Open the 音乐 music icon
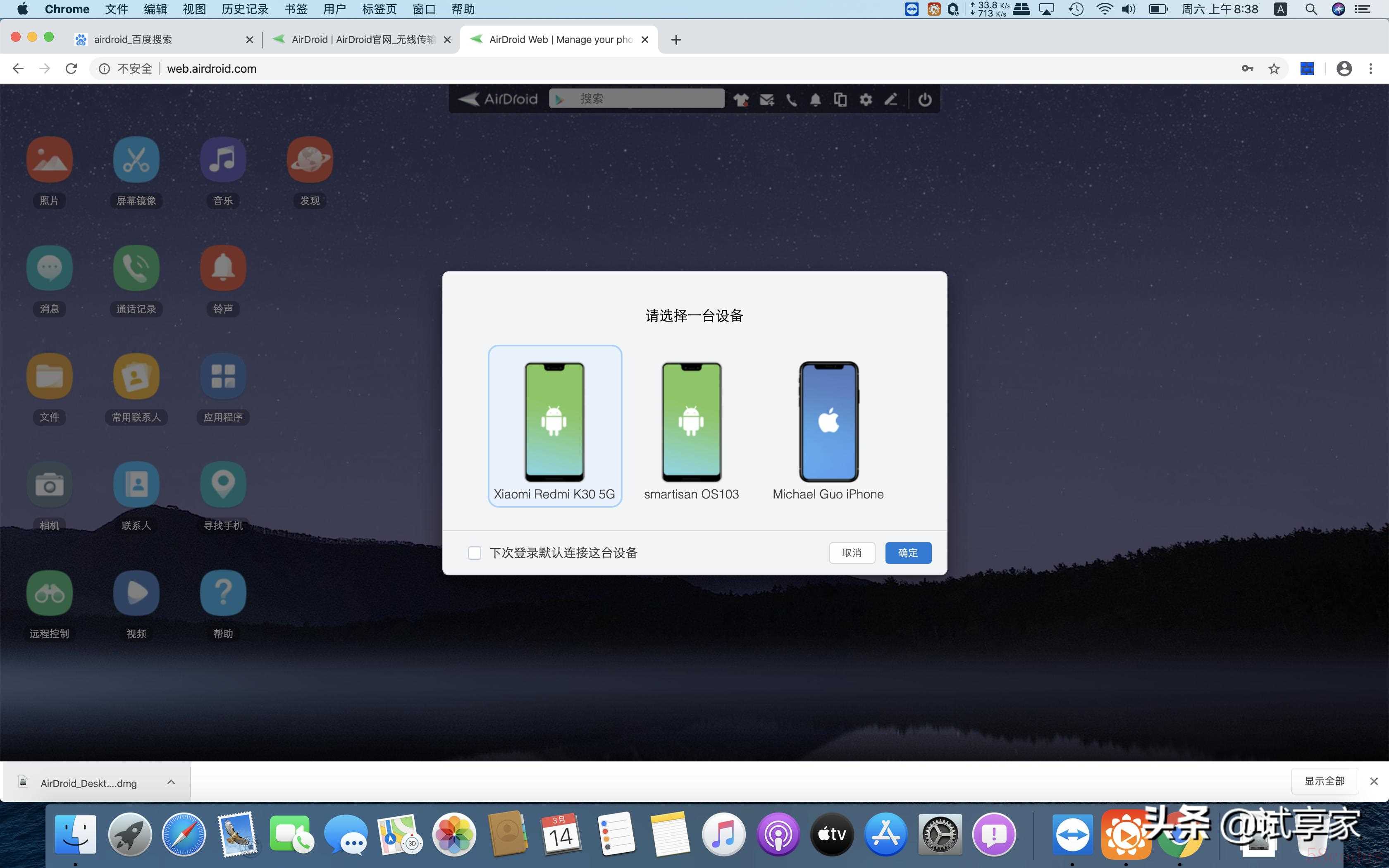The width and height of the screenshot is (1389, 868). (223, 160)
